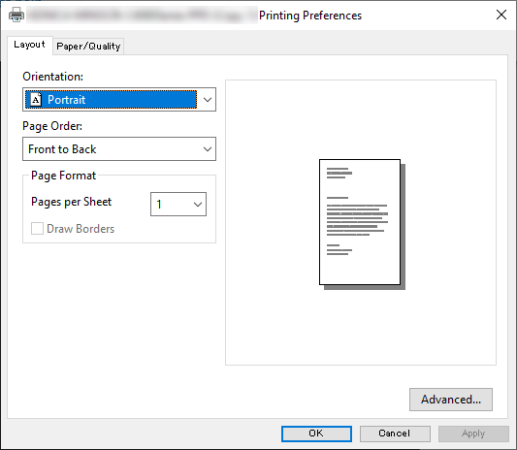This screenshot has height=450, width=517.
Task: Open the Pages per Sheet dropdown
Action: [178, 204]
